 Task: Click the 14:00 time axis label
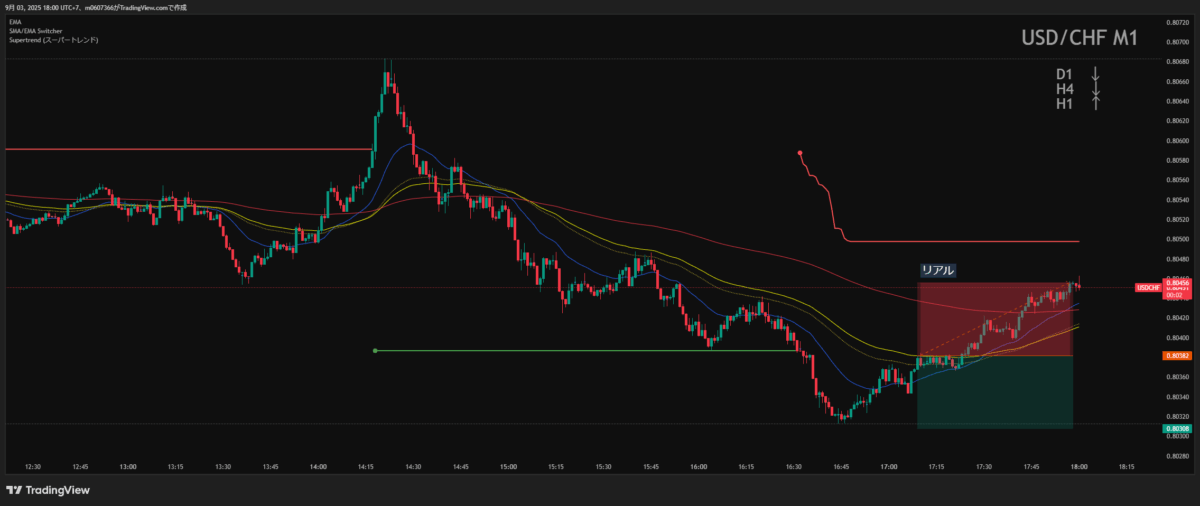(318, 466)
